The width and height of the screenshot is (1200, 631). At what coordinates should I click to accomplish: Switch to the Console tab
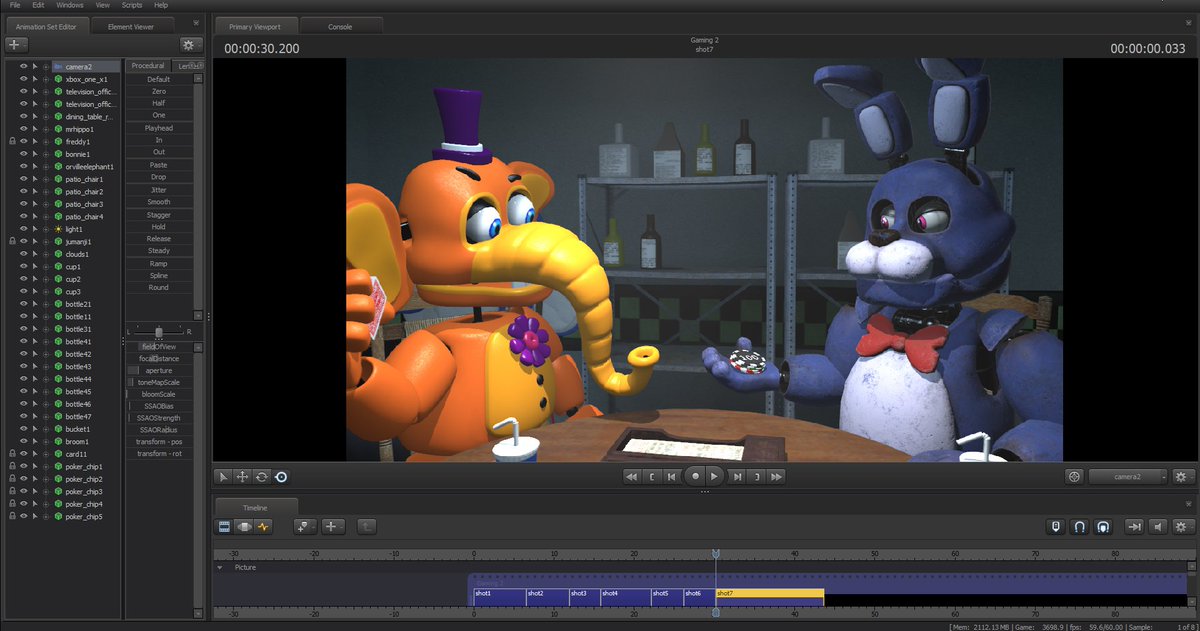[x=340, y=26]
